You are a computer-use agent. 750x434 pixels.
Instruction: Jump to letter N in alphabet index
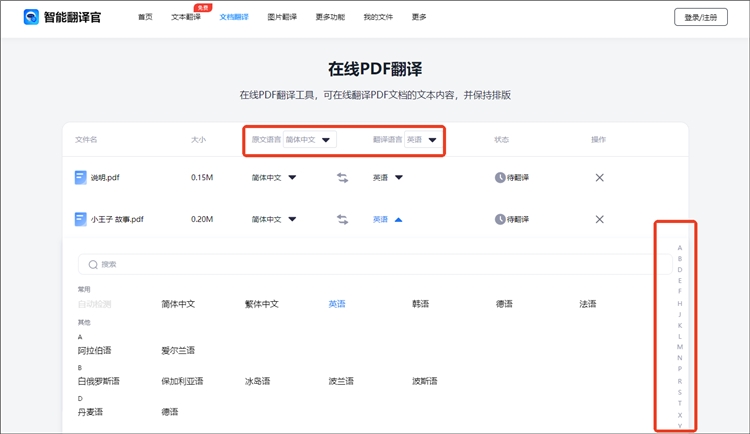[680, 358]
